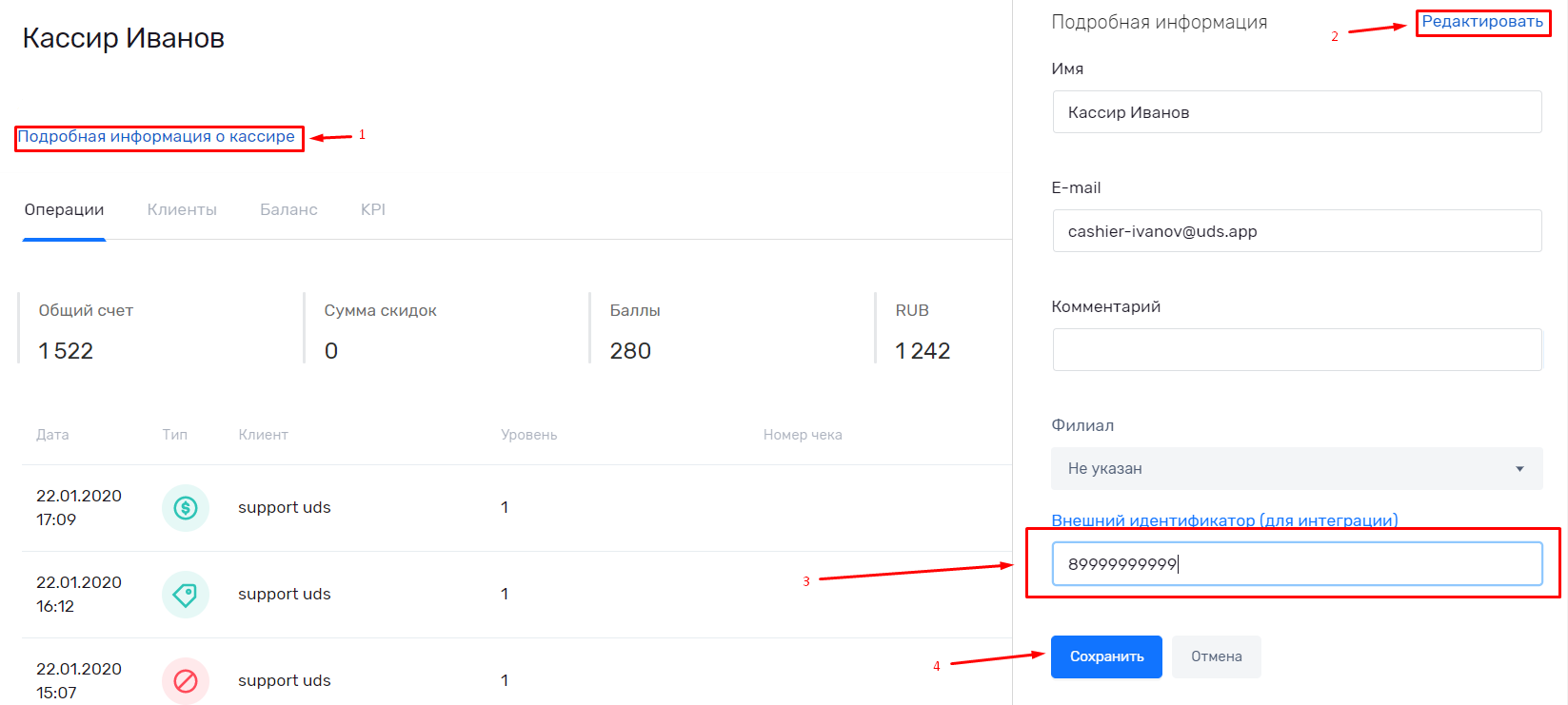Open Подробная информация о кассире link
The height and width of the screenshot is (705, 1568).
tap(156, 137)
